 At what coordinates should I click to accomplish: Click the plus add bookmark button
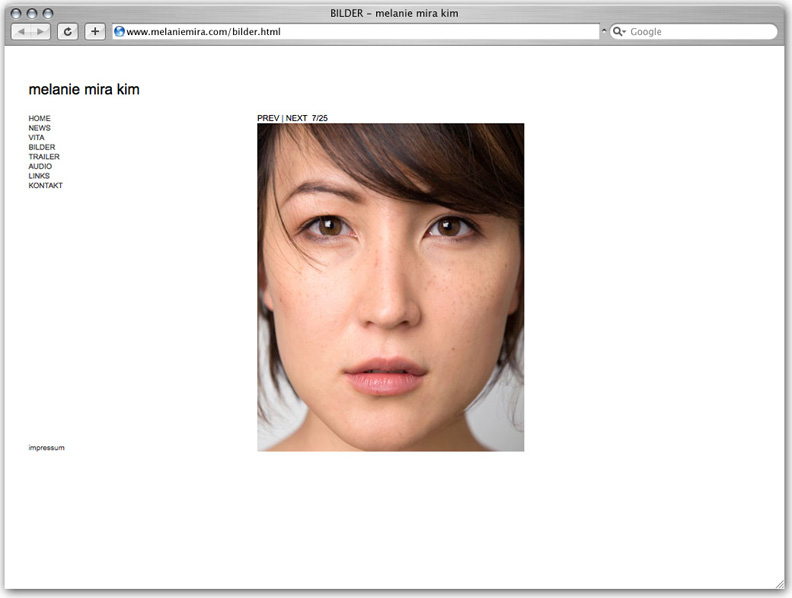coord(95,32)
